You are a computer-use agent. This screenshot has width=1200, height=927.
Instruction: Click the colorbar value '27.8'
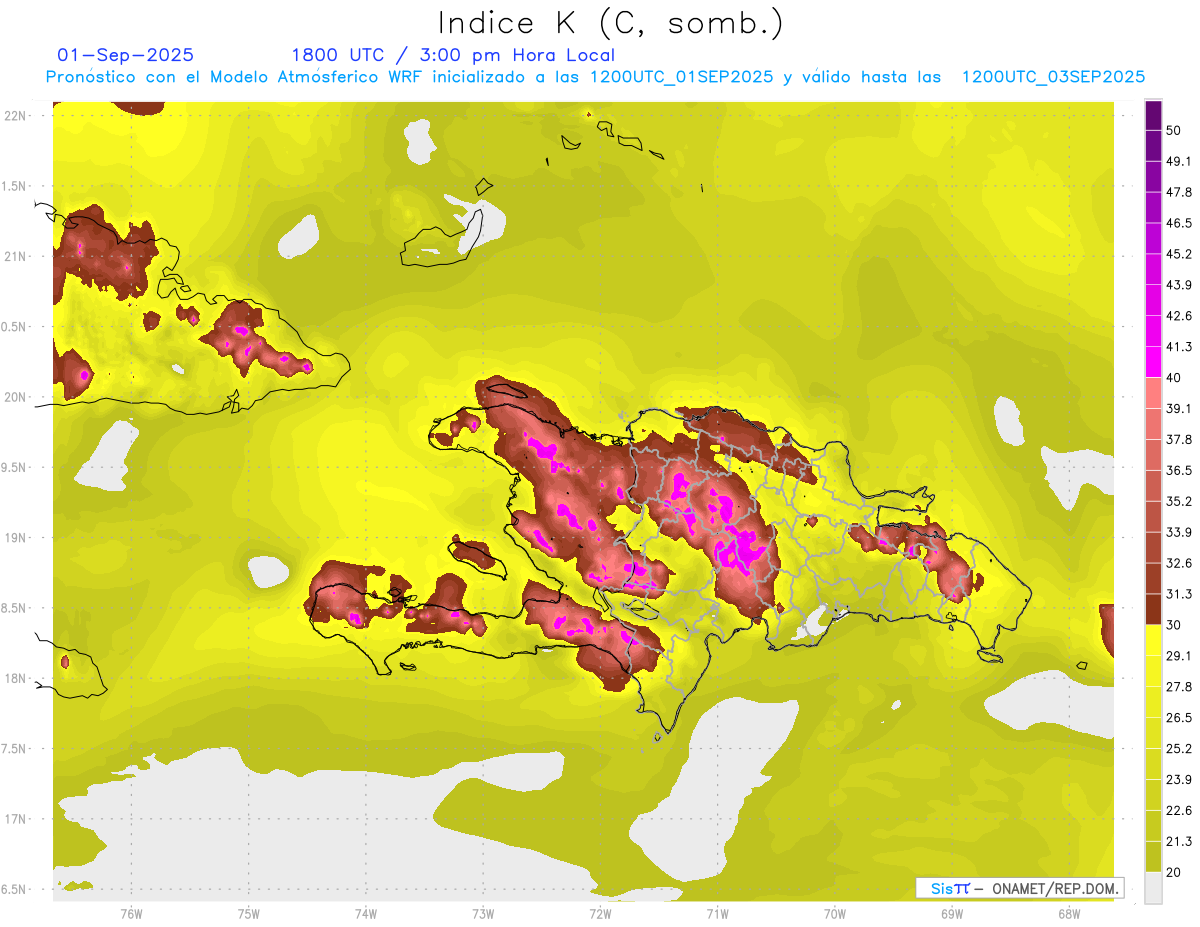click(x=1179, y=687)
